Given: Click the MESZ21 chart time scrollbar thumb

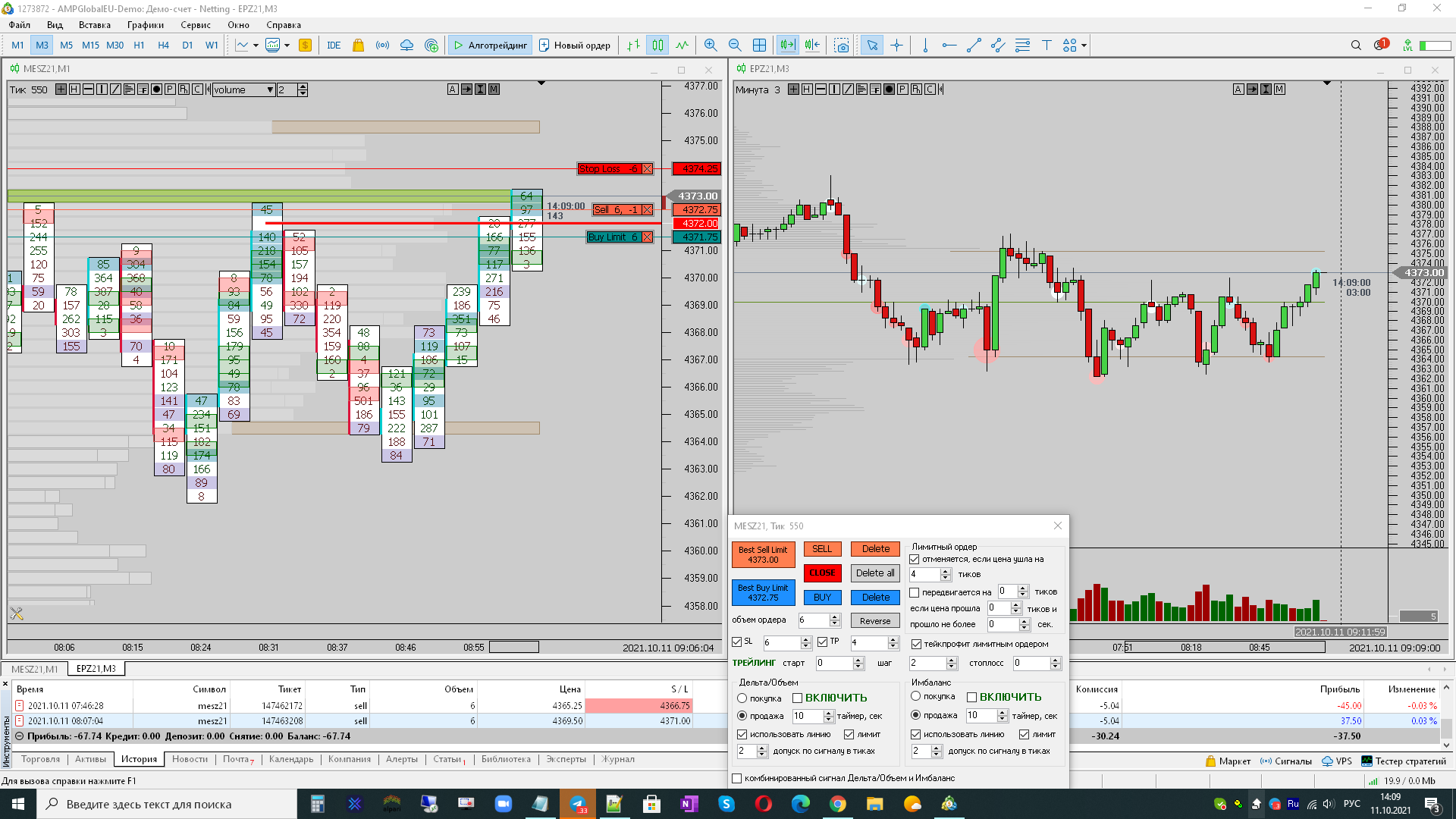Looking at the screenshot, I should tap(513, 648).
